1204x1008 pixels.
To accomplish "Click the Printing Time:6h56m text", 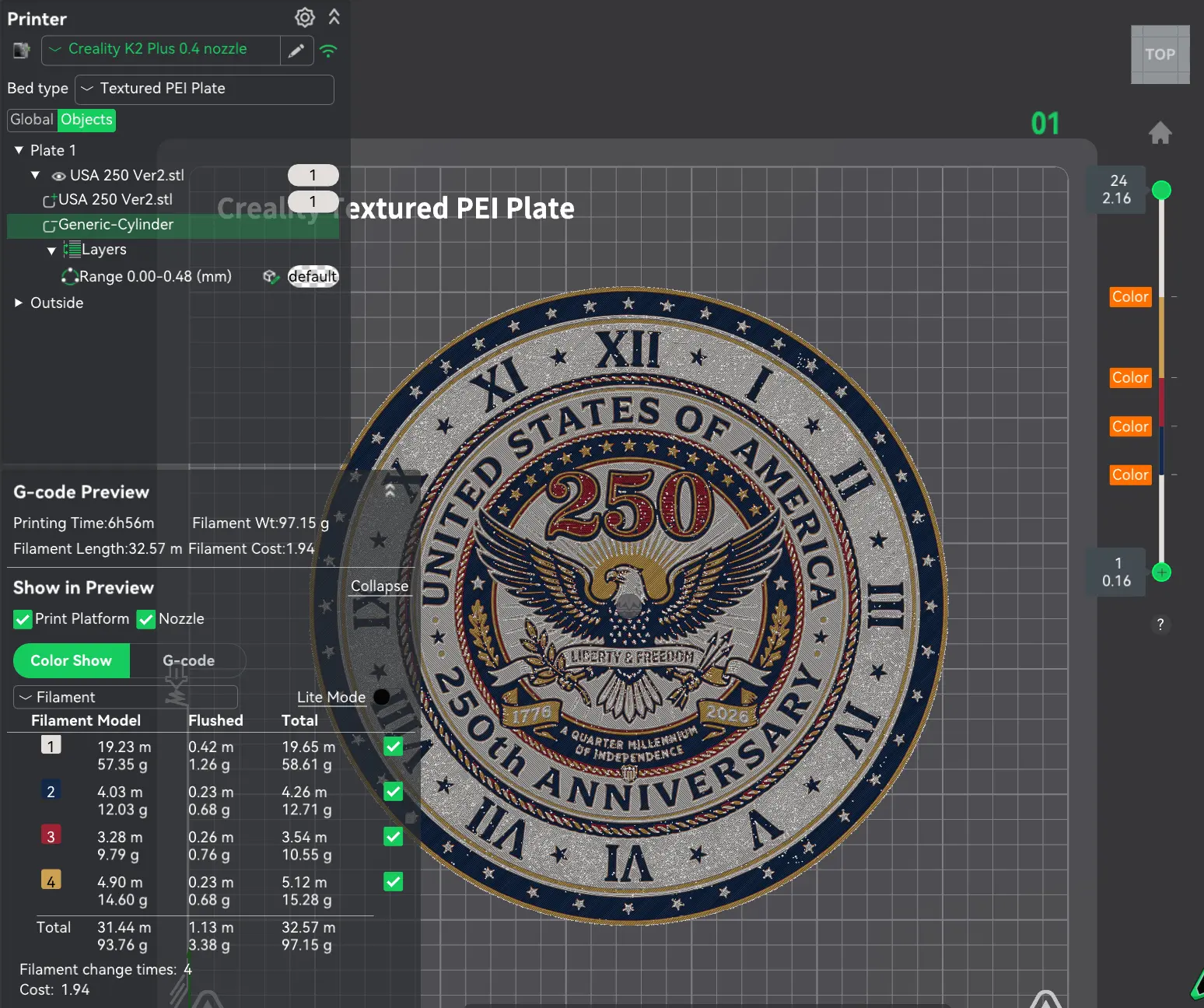I will tap(84, 523).
